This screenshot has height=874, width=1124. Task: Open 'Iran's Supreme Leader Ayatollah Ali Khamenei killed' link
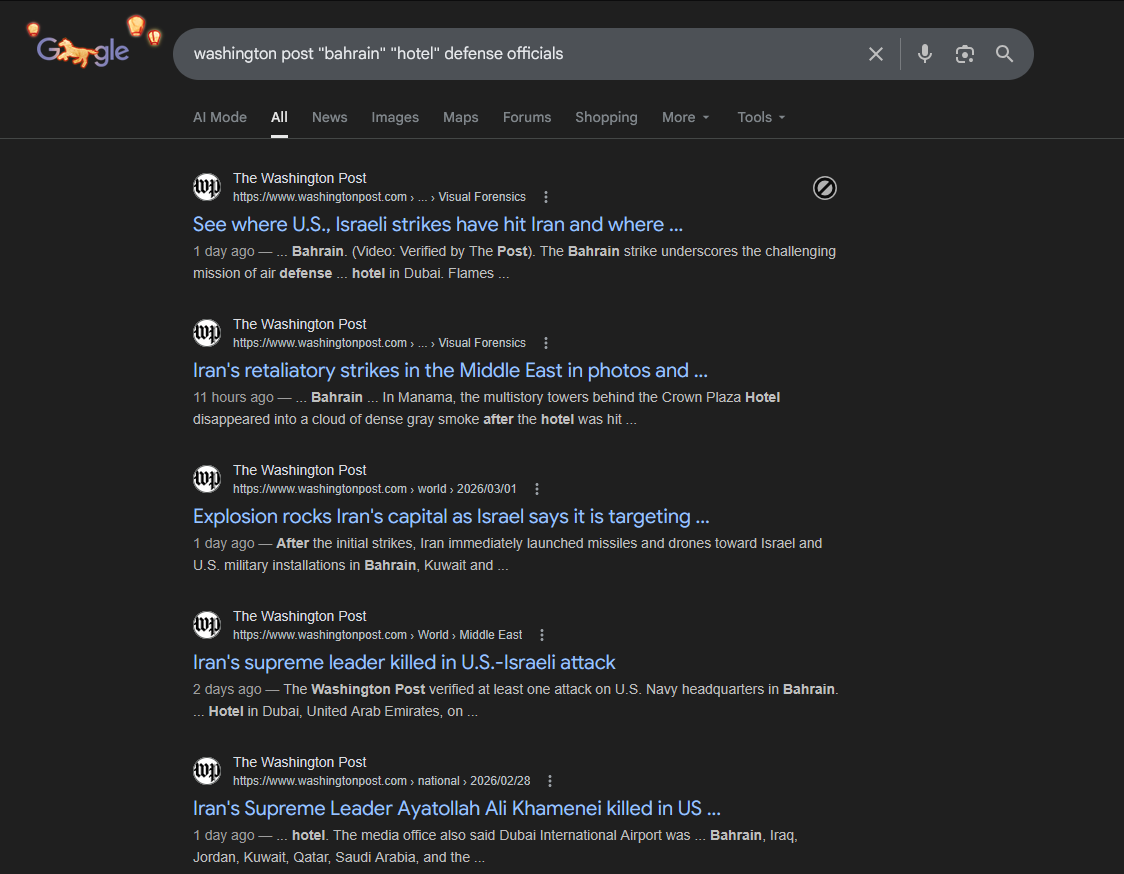click(457, 808)
